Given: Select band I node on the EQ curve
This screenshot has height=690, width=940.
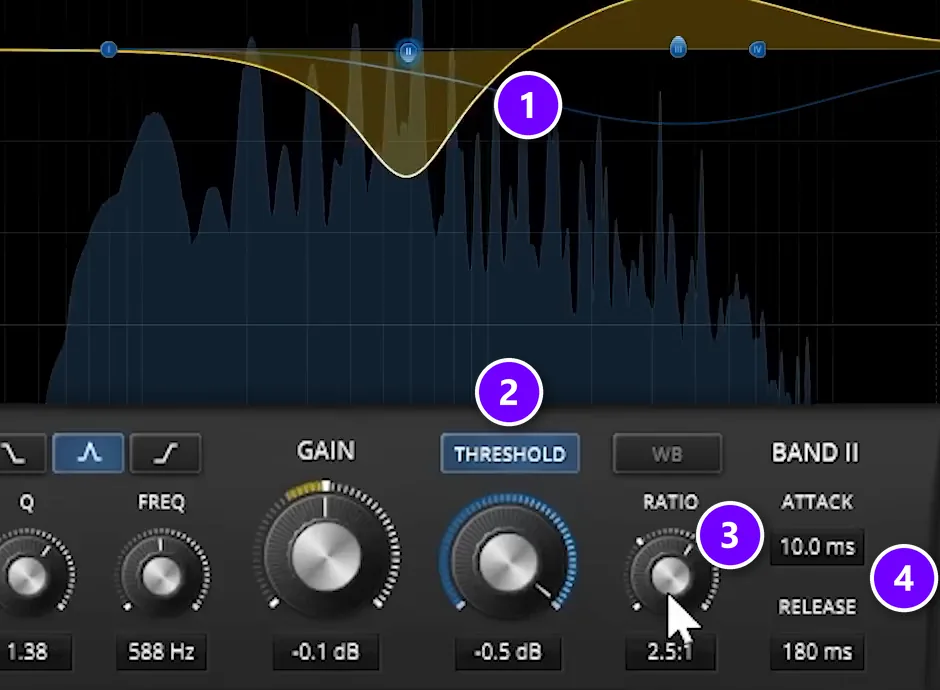Looking at the screenshot, I should (x=108, y=49).
